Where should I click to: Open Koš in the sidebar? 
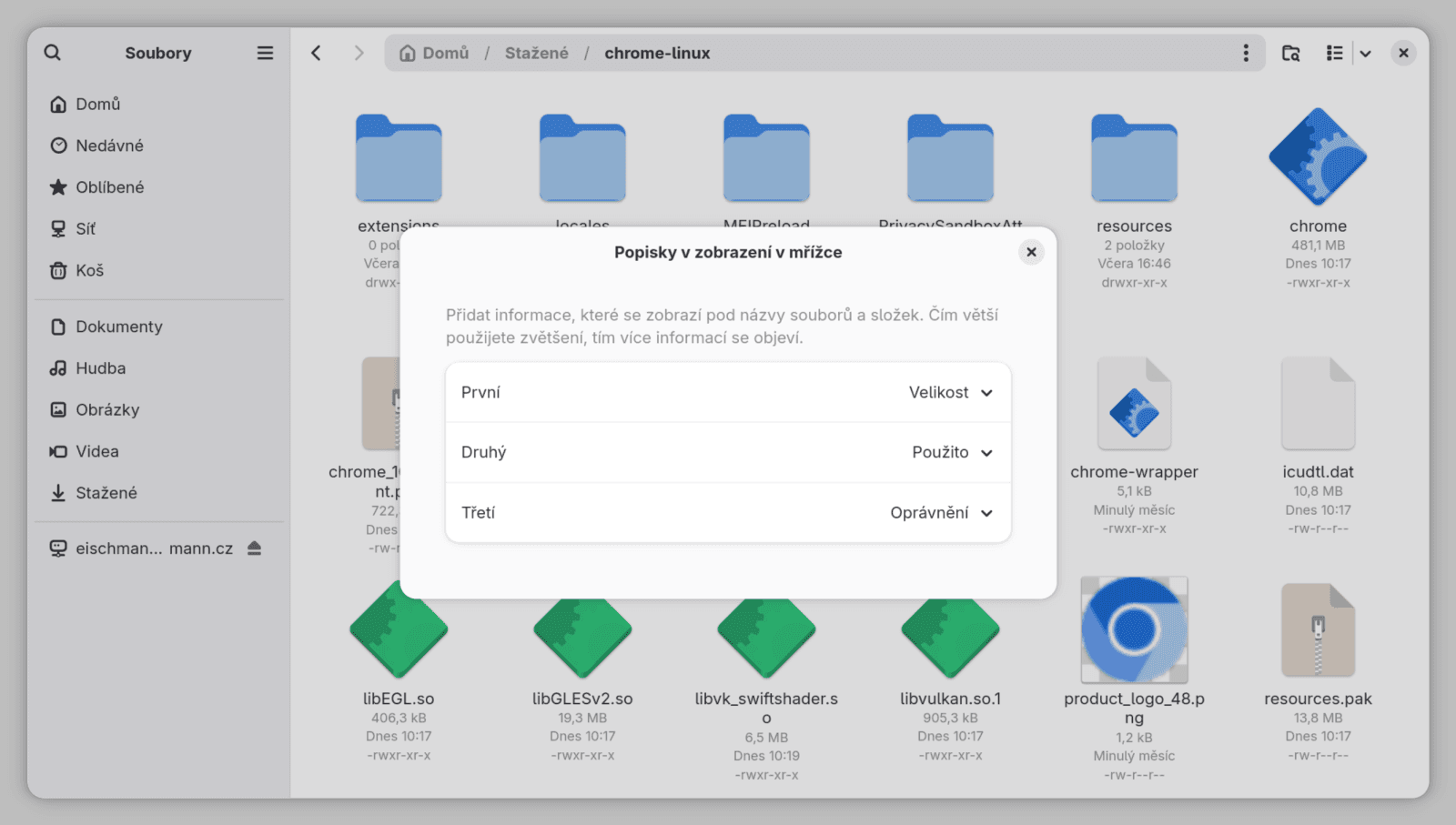pyautogui.click(x=89, y=270)
